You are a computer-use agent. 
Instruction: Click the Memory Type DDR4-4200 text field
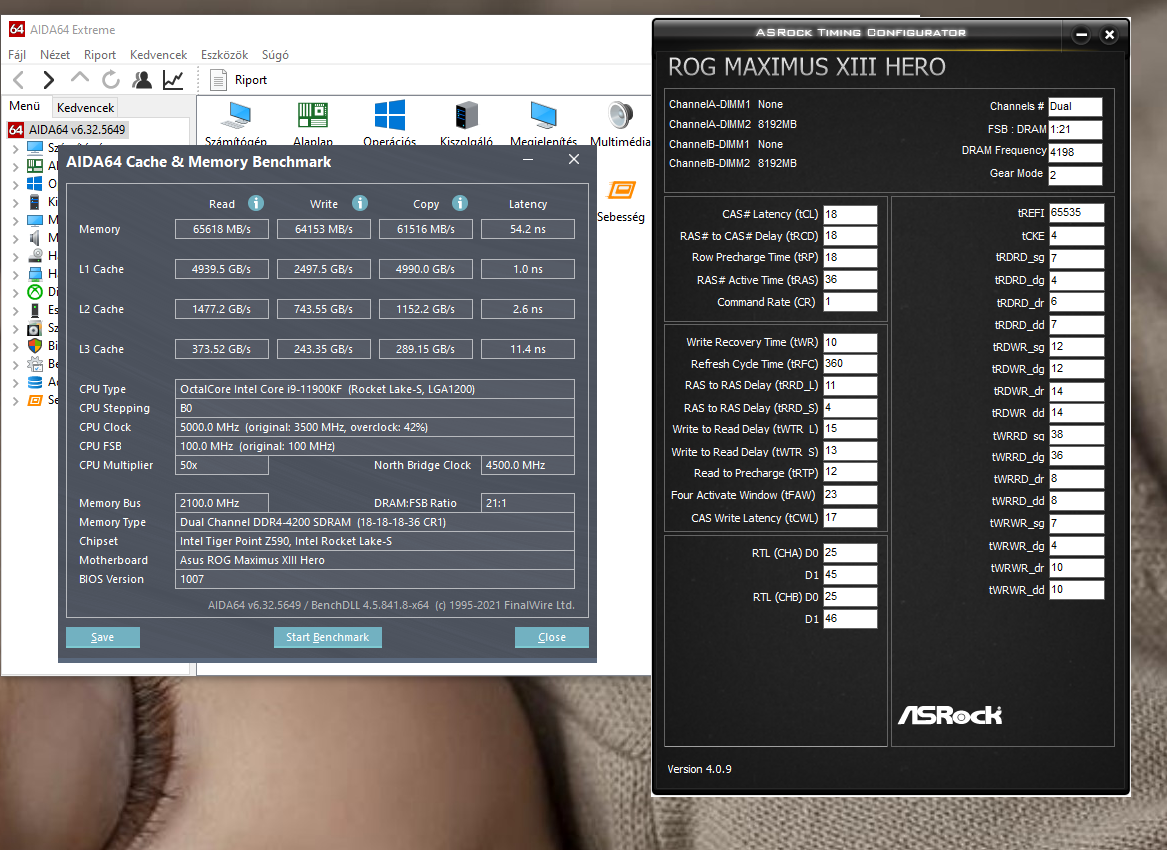tap(374, 523)
